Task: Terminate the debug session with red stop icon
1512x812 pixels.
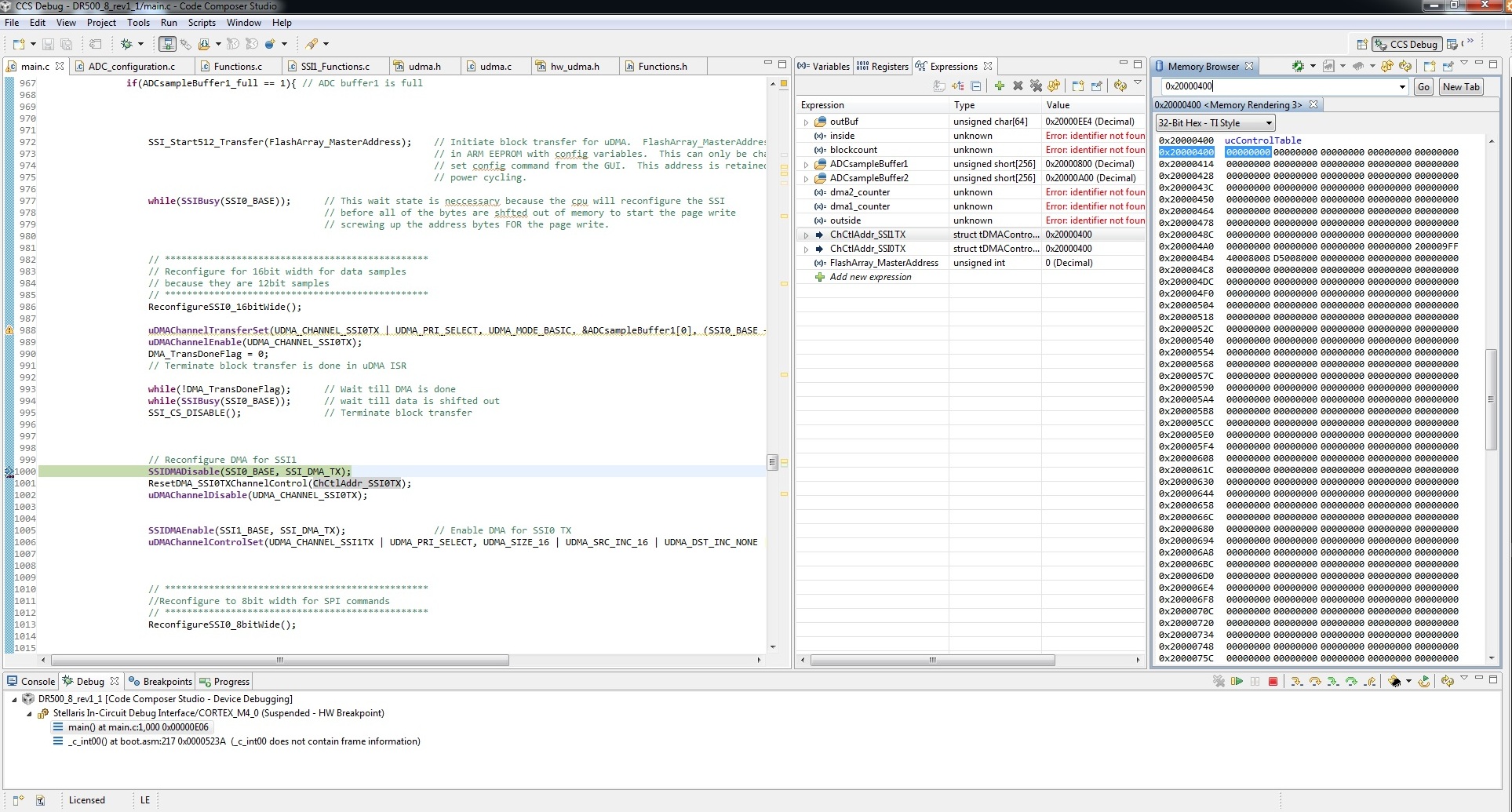Action: [x=1273, y=682]
